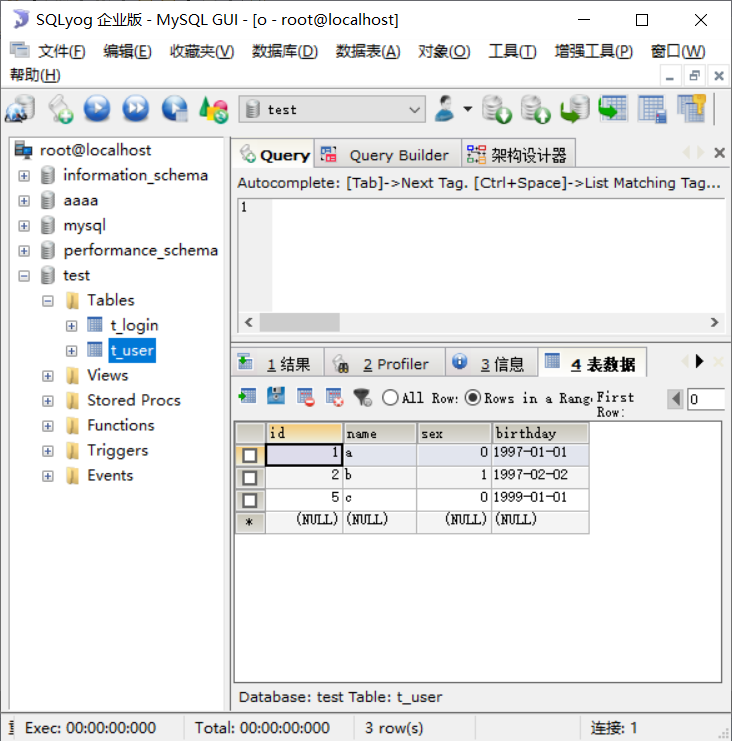Collapse the Tables folder
Screen dimensions: 732x741
pyautogui.click(x=48, y=301)
